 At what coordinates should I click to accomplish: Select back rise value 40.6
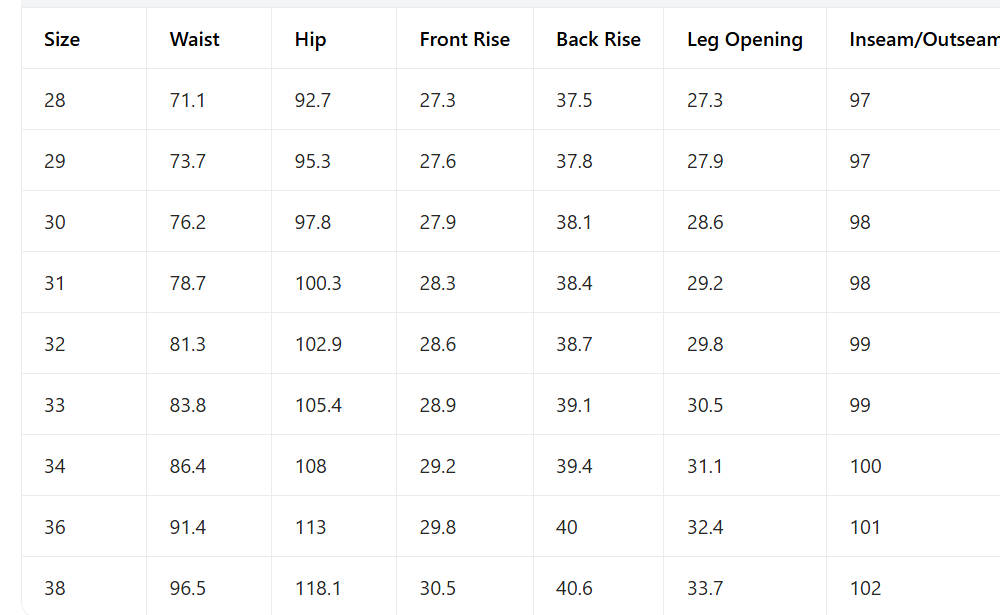tap(574, 588)
